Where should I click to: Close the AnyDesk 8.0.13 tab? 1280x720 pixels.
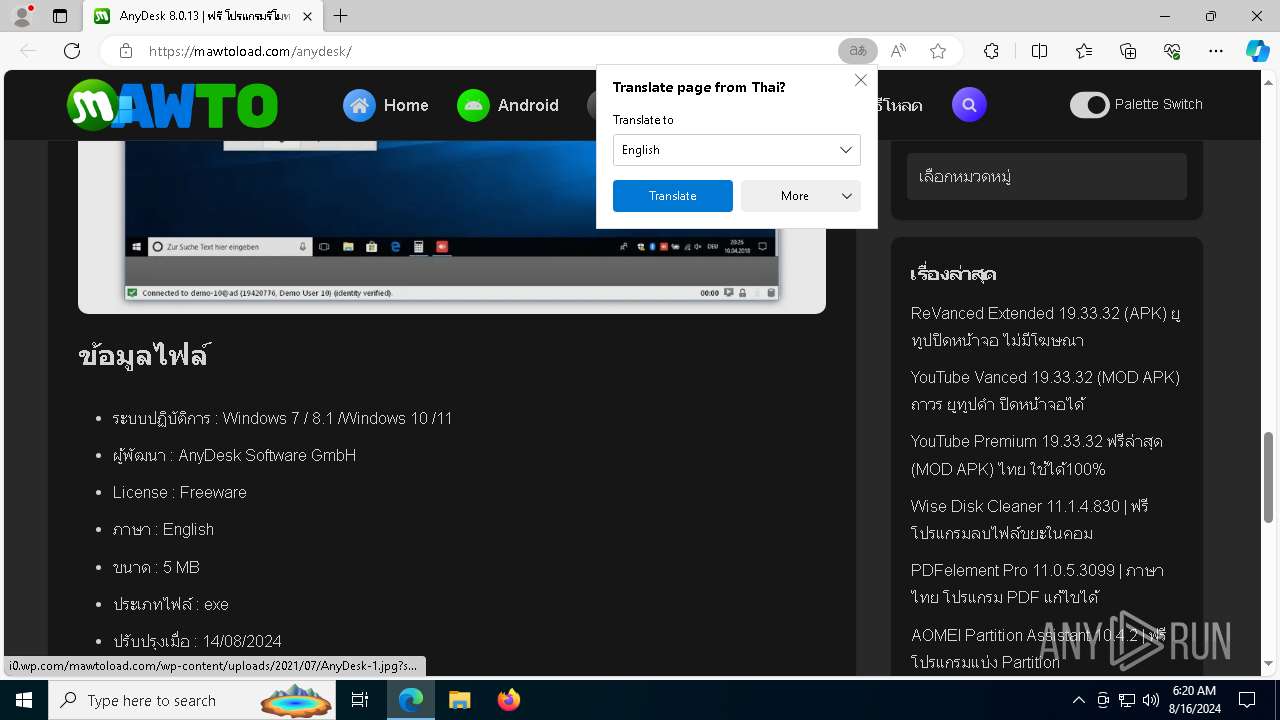(307, 16)
